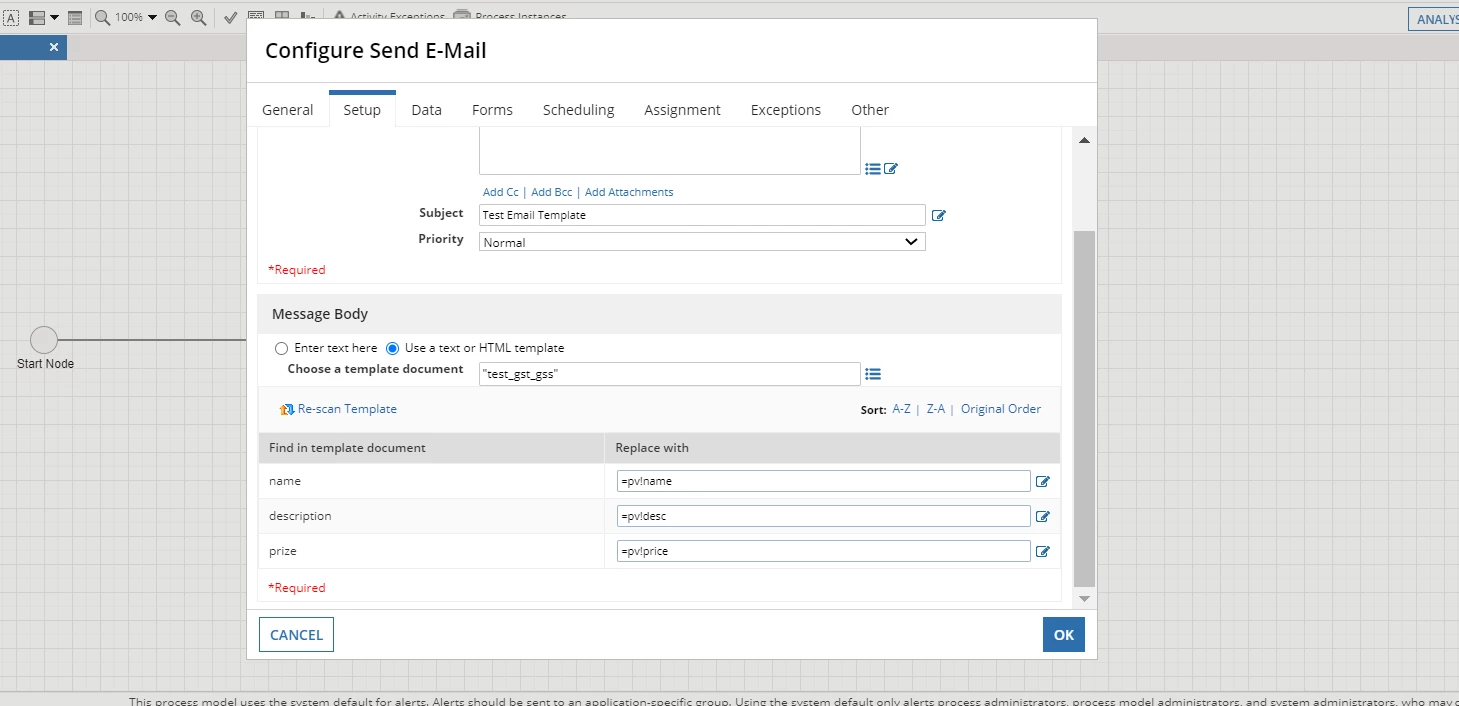The height and width of the screenshot is (706, 1459).
Task: Click the list view toolbar icon
Action: 75,18
